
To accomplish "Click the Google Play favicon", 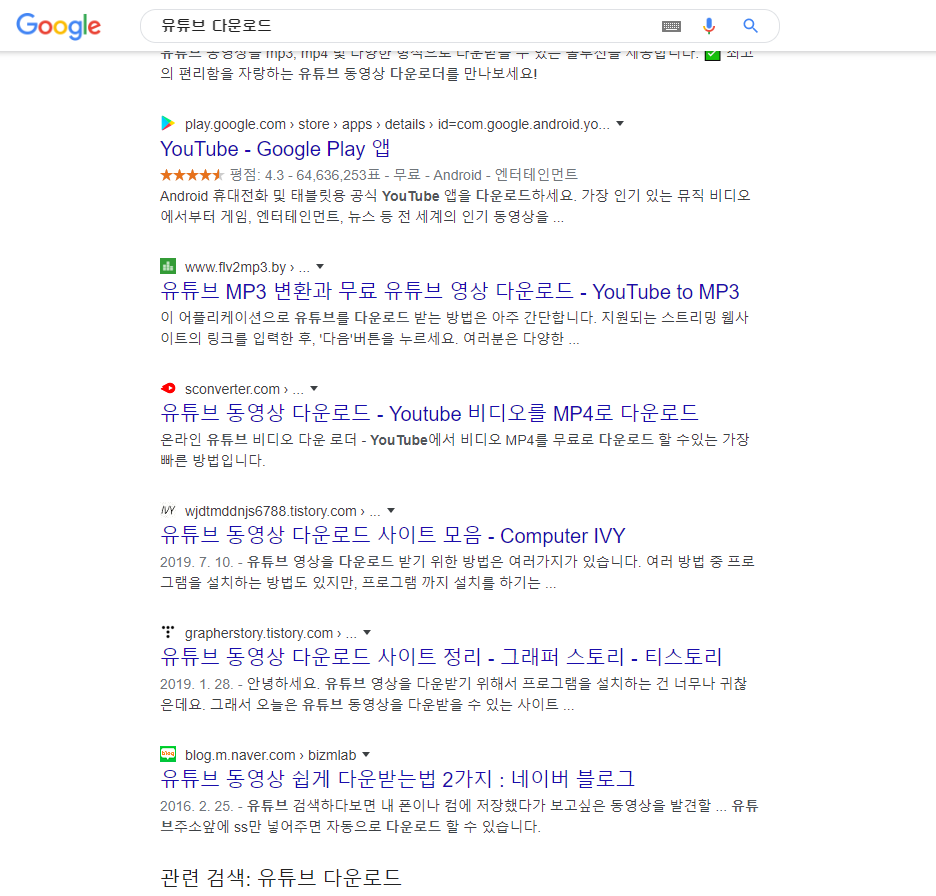I will (168, 124).
